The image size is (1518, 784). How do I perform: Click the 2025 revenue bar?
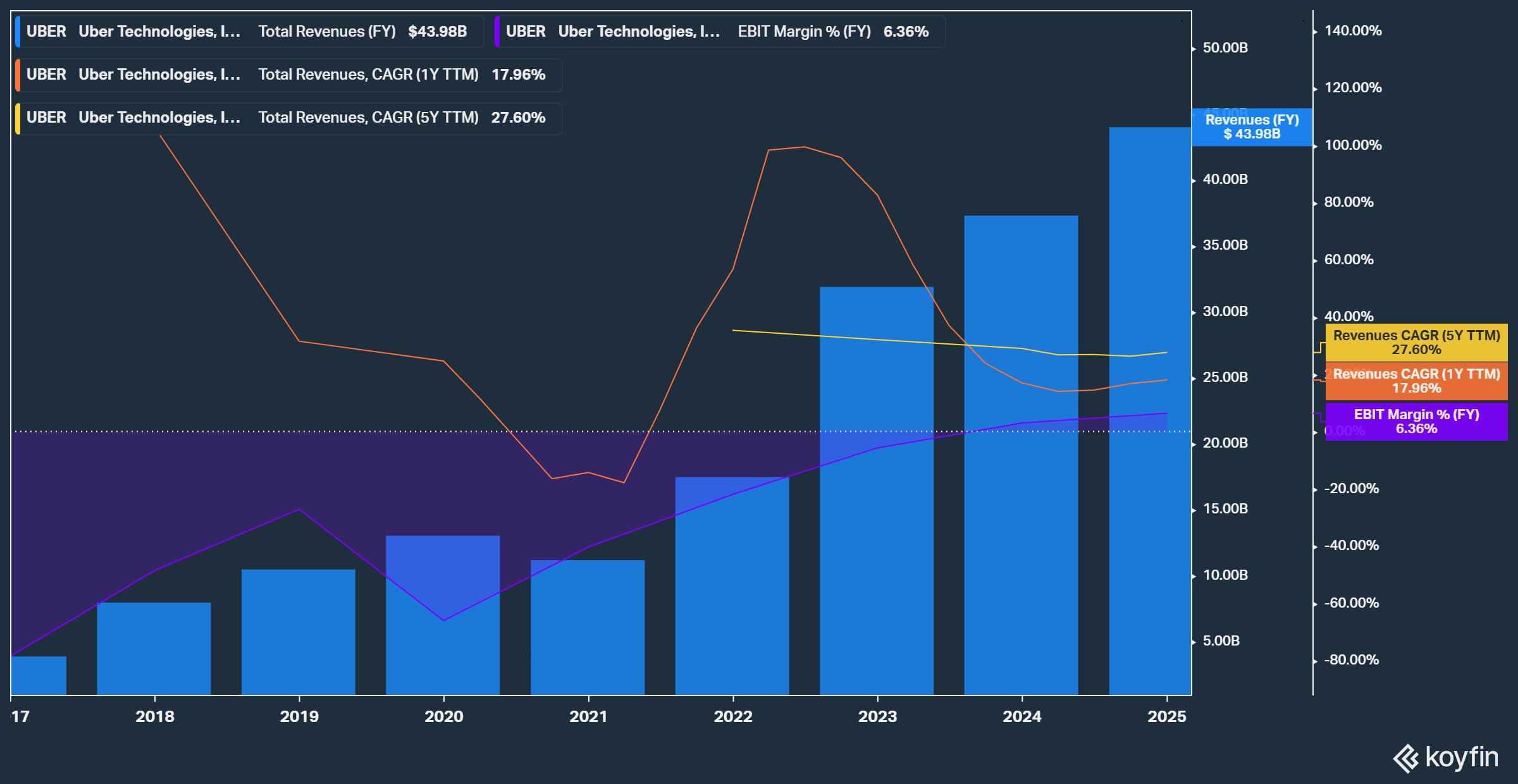pos(1150,411)
